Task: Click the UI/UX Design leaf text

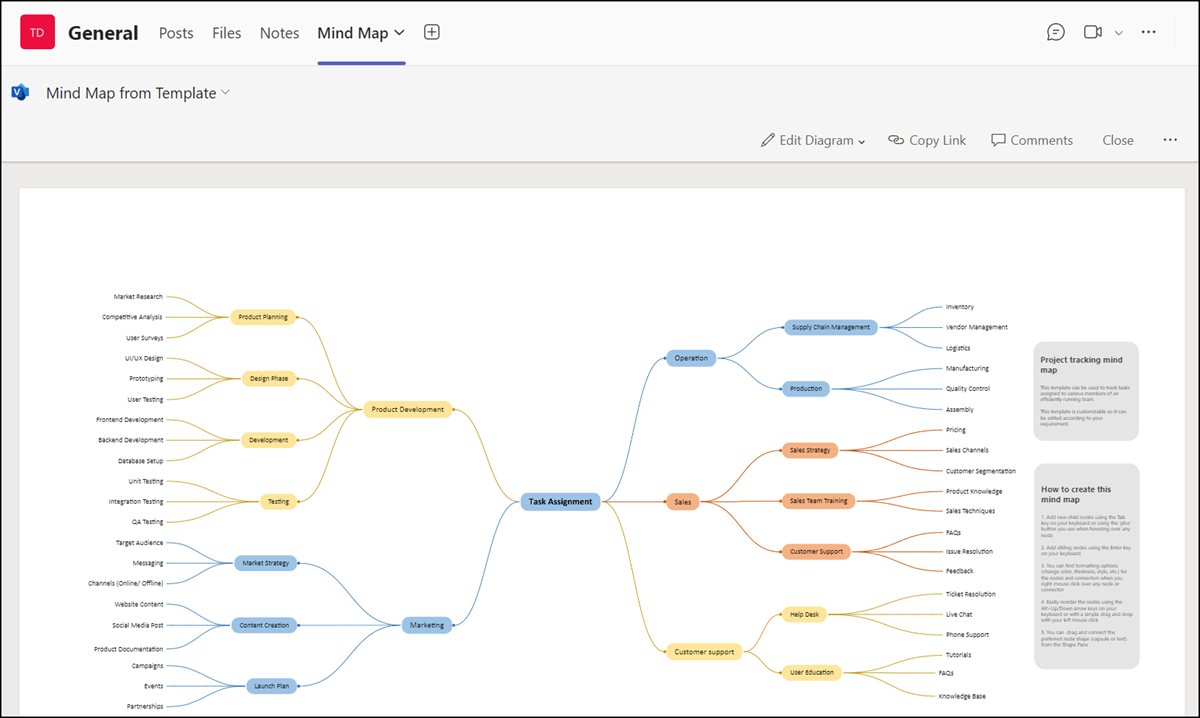Action: (x=144, y=358)
